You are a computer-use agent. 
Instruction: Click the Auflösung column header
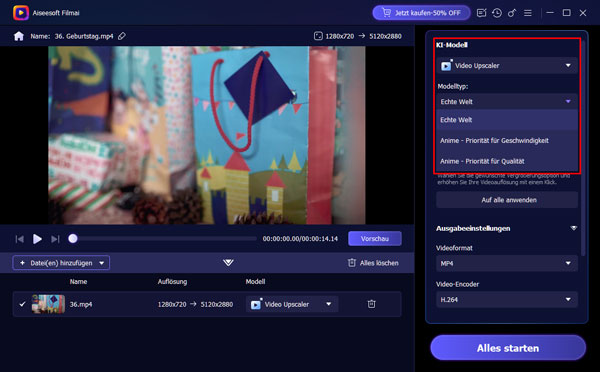[x=172, y=282]
